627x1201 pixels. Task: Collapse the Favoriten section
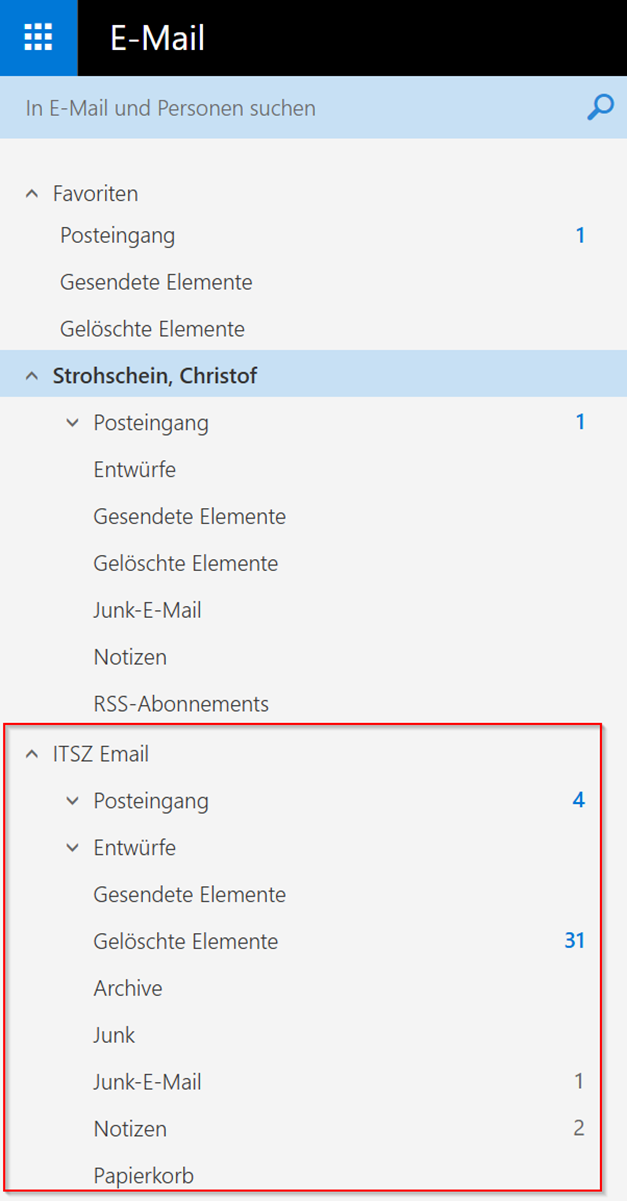(x=32, y=193)
